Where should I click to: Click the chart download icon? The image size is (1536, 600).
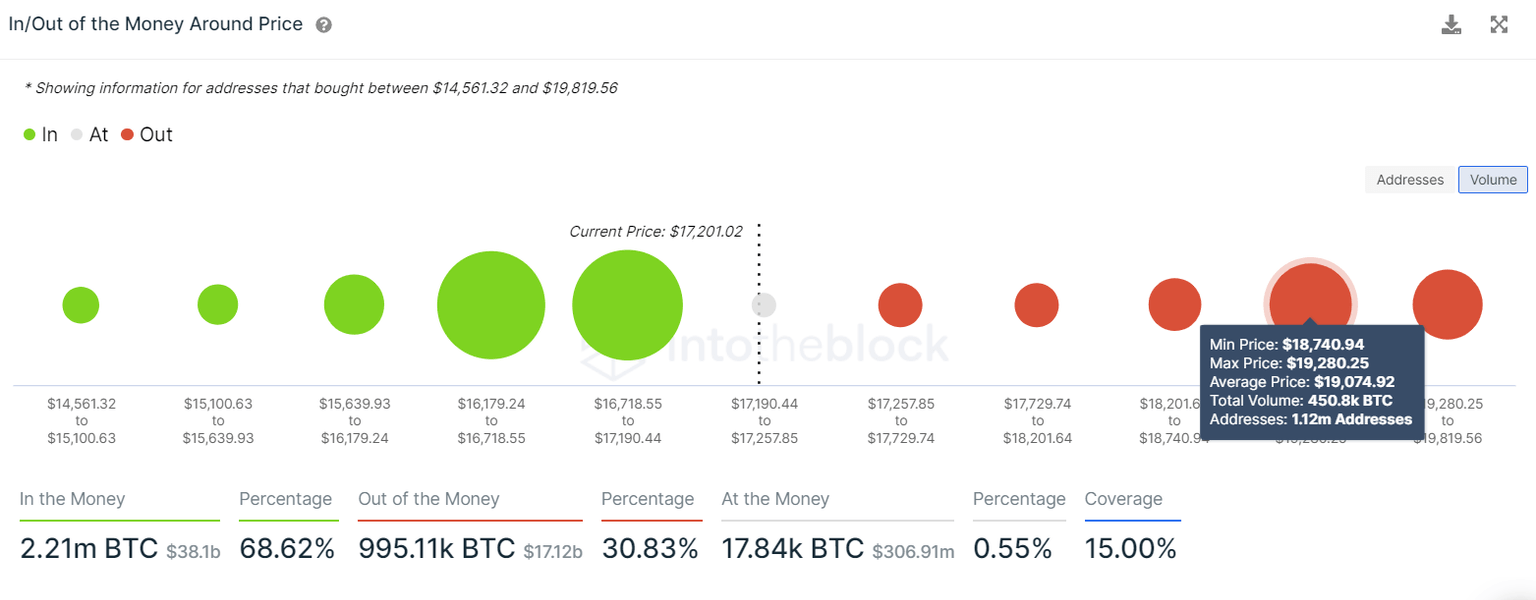1451,24
